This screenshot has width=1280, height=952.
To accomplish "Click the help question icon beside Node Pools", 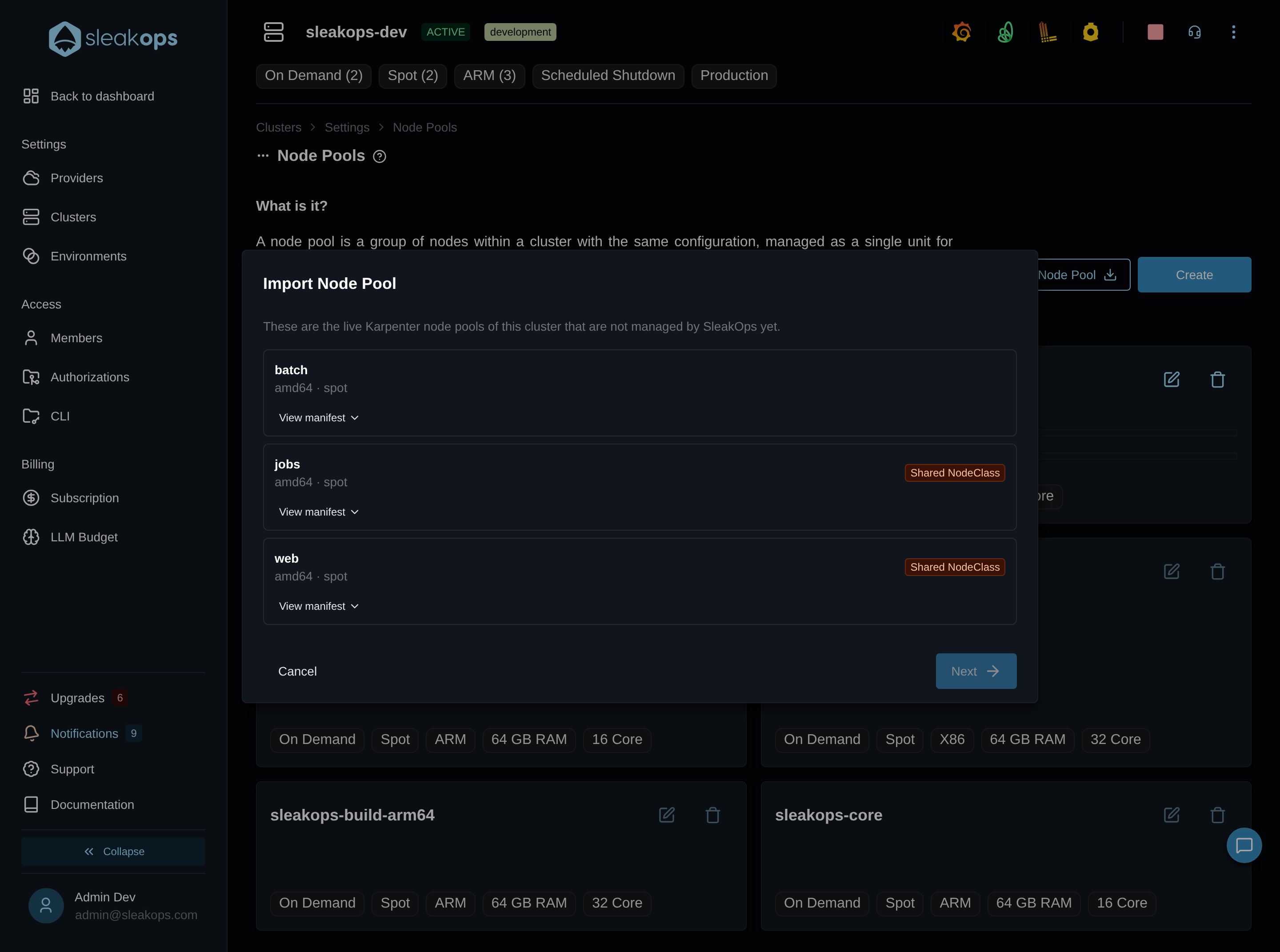I will (379, 156).
